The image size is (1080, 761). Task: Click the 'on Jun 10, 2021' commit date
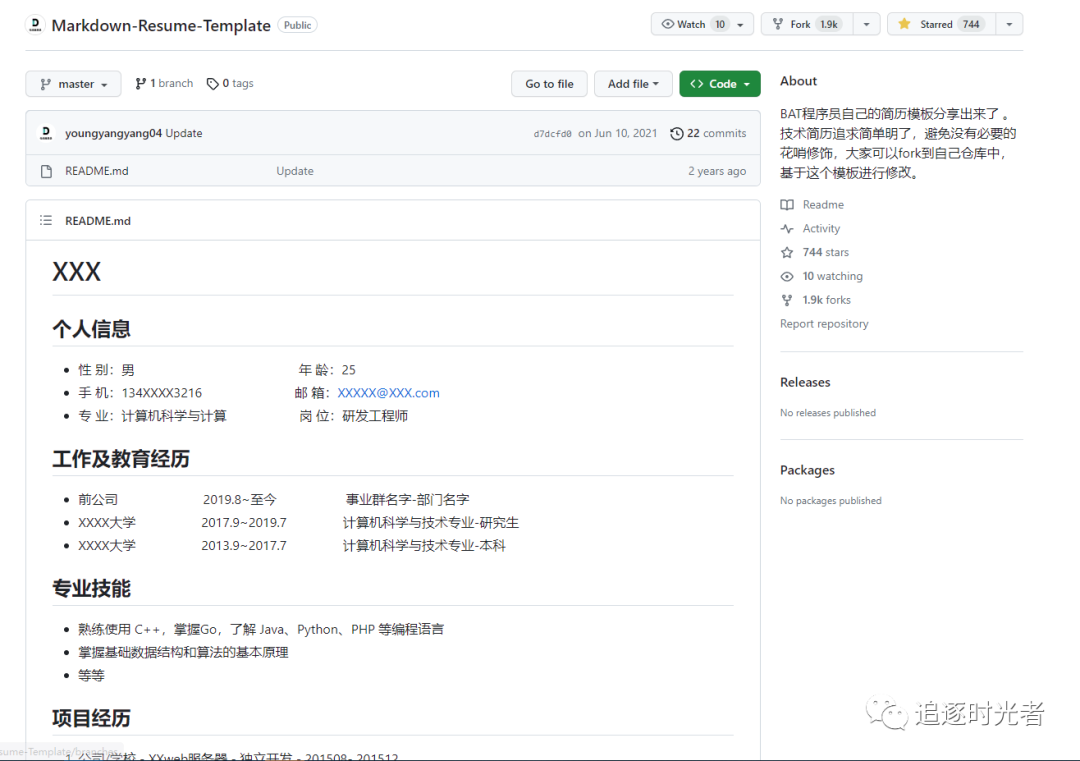point(618,133)
